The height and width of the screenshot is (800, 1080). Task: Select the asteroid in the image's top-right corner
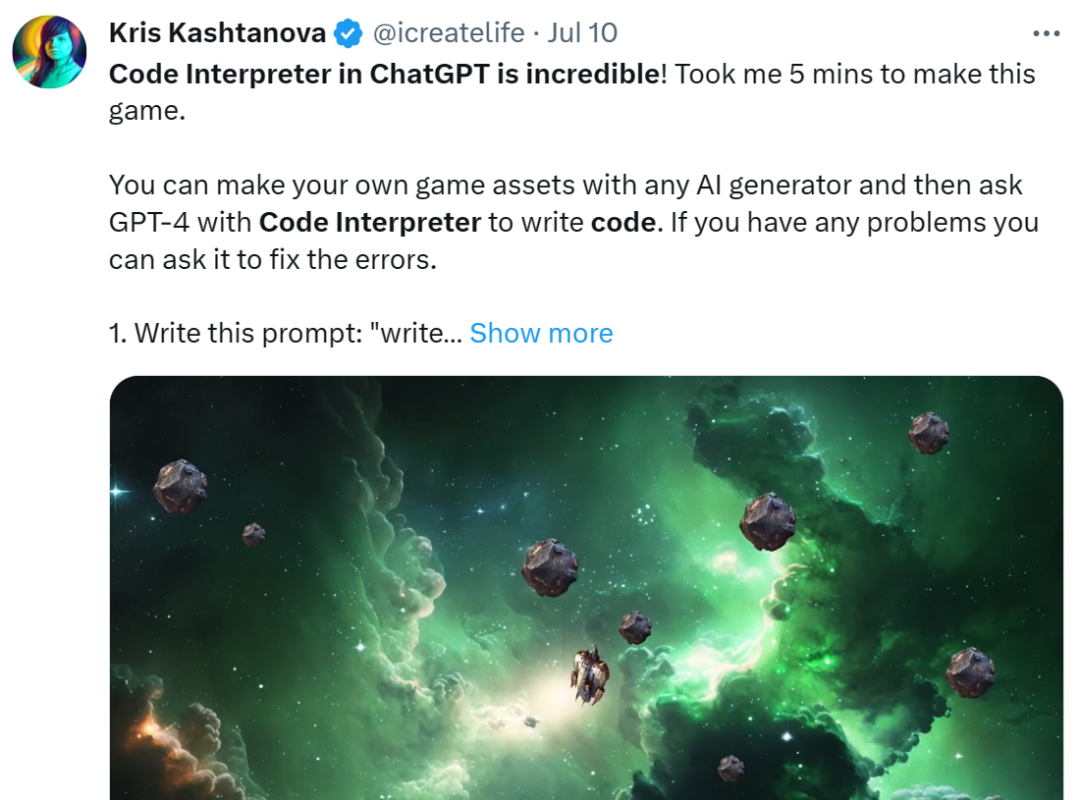coord(928,433)
